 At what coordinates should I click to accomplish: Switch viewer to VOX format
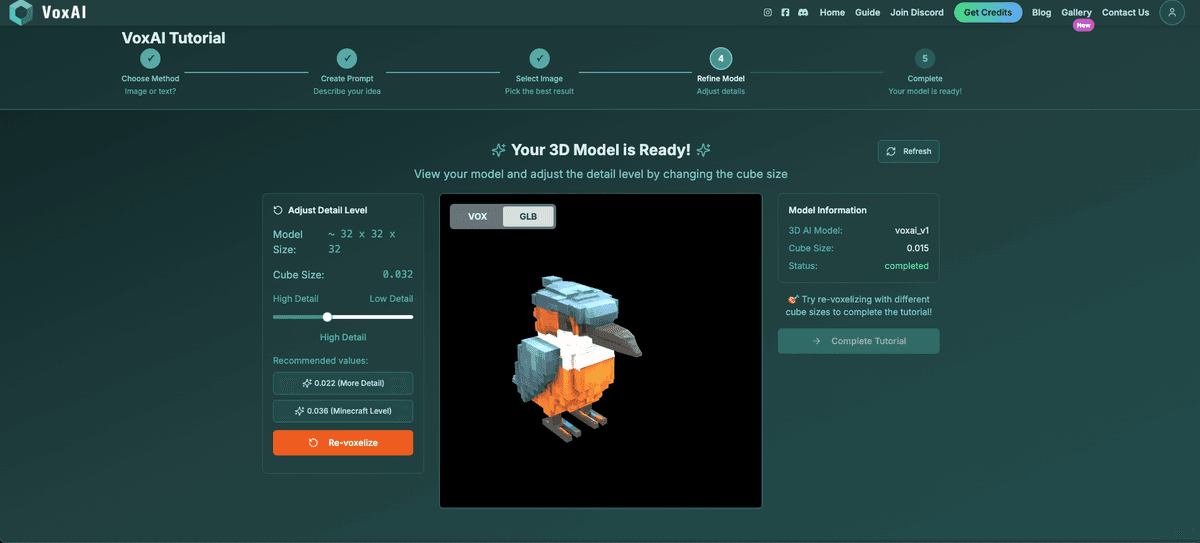pos(477,216)
